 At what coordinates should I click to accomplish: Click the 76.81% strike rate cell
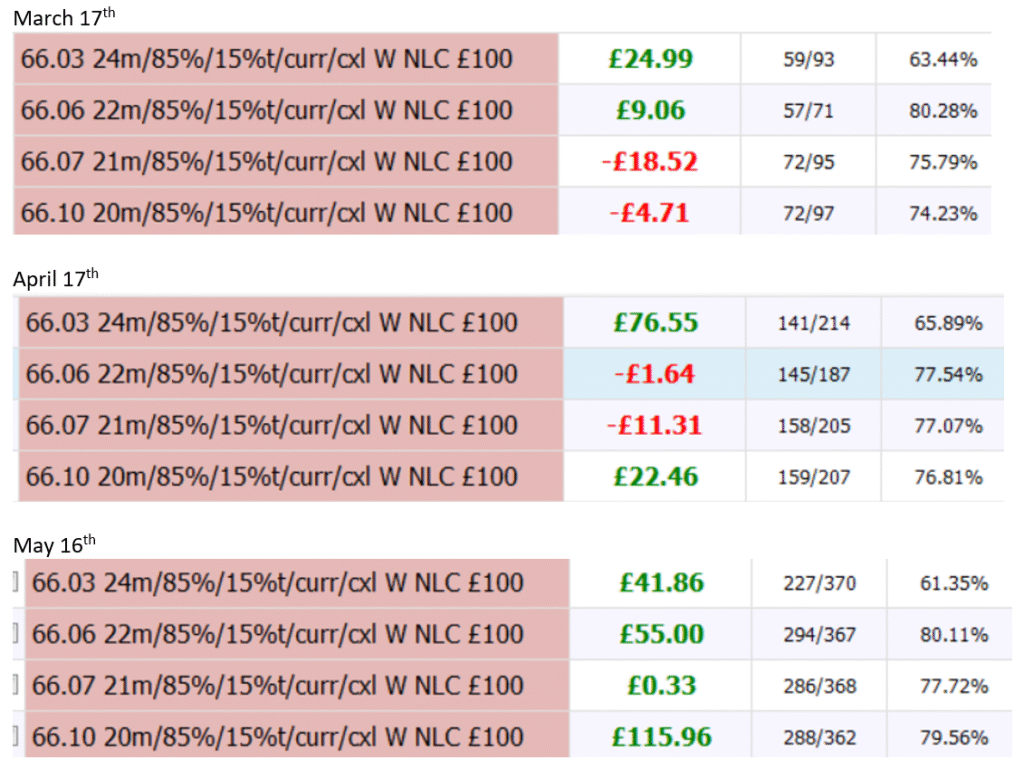(x=947, y=477)
